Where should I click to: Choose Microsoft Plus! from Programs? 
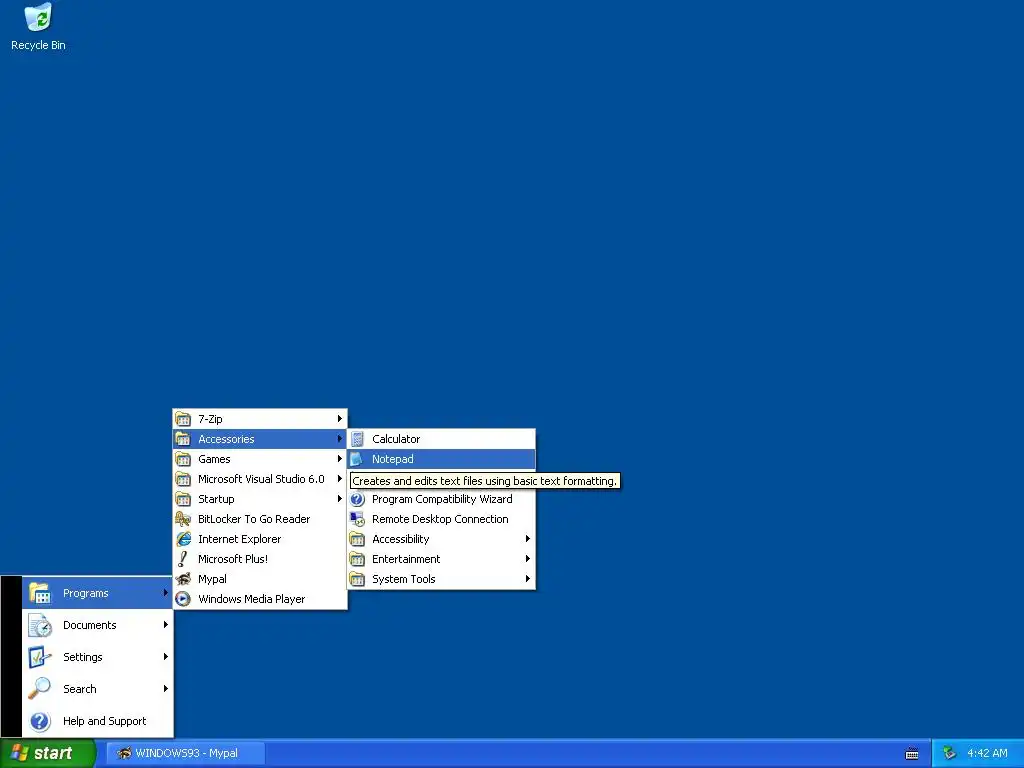tap(260, 559)
